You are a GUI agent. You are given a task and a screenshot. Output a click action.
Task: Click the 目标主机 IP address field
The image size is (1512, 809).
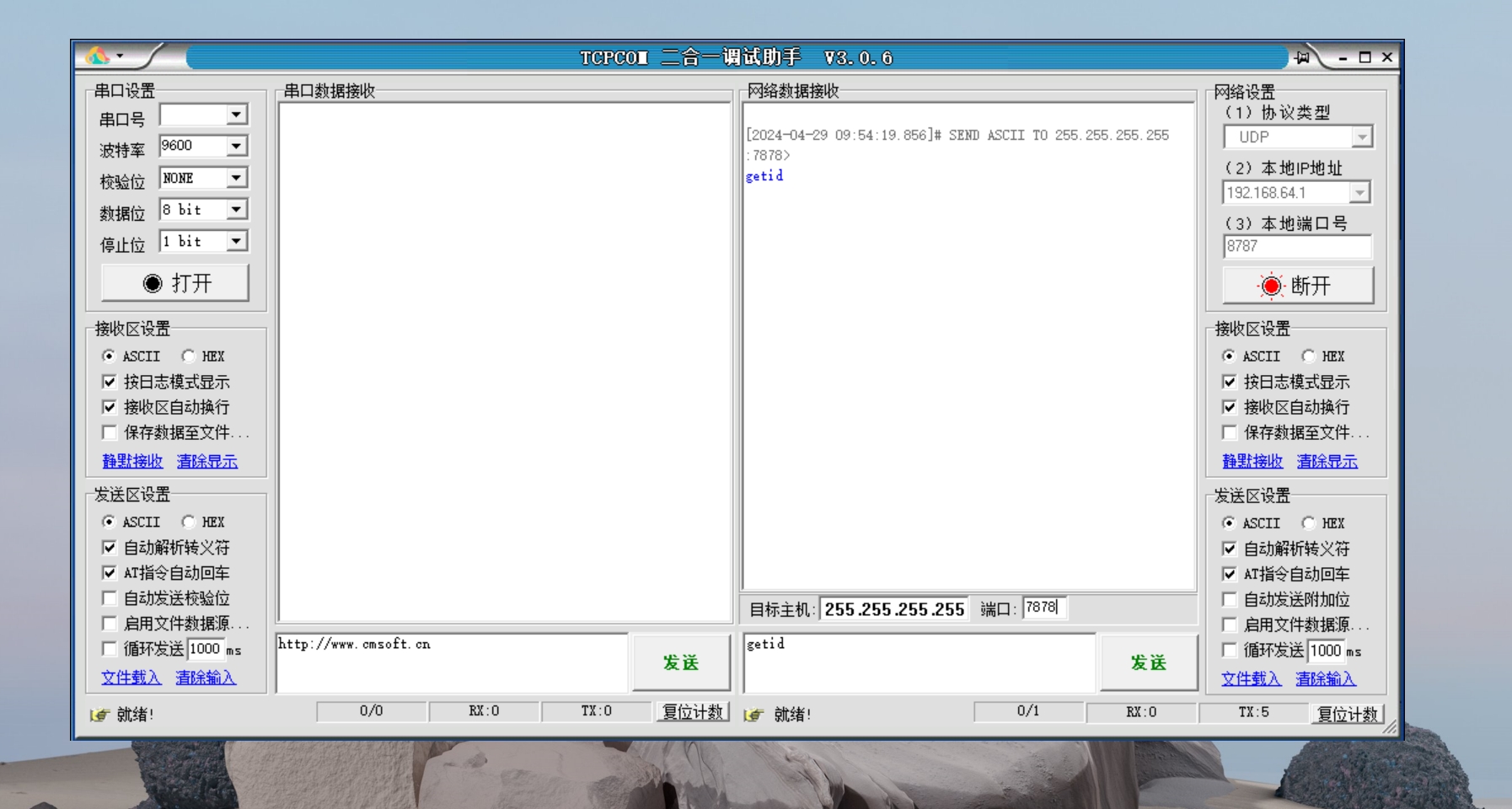pos(893,609)
